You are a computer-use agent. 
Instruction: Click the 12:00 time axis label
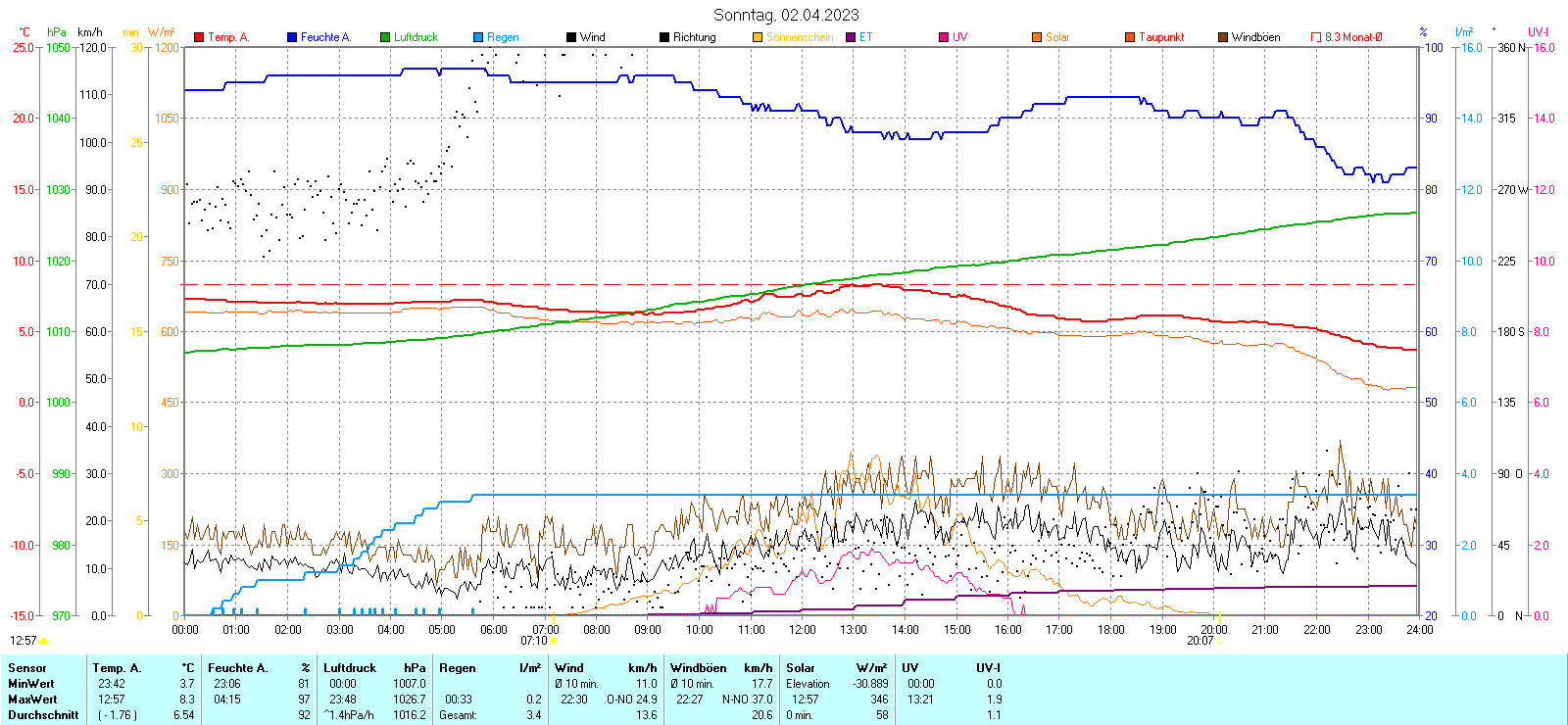coord(803,630)
